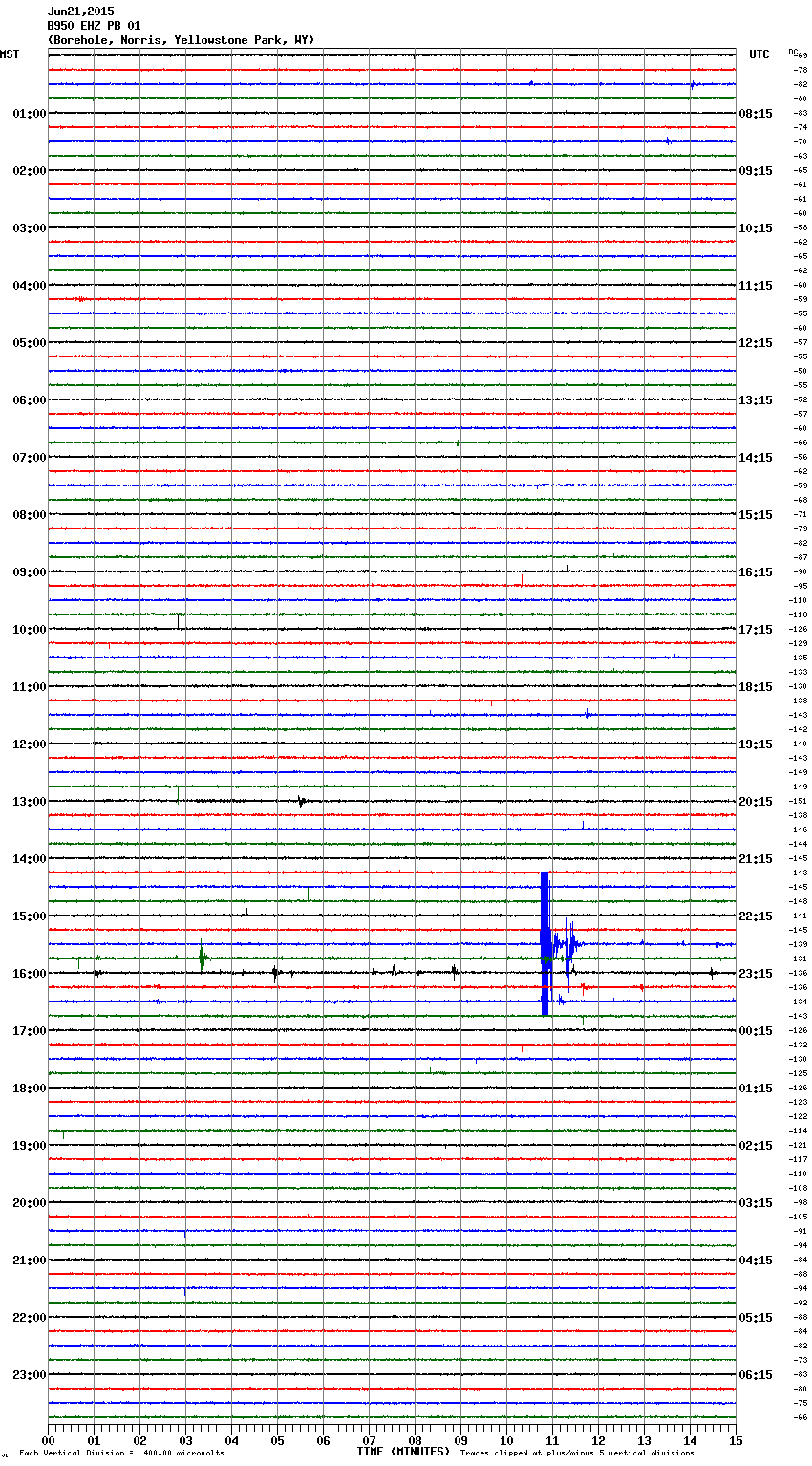Image resolution: width=812 pixels, height=1466 pixels.
Task: Click the small black event on the 13:00 trace
Action: (301, 801)
